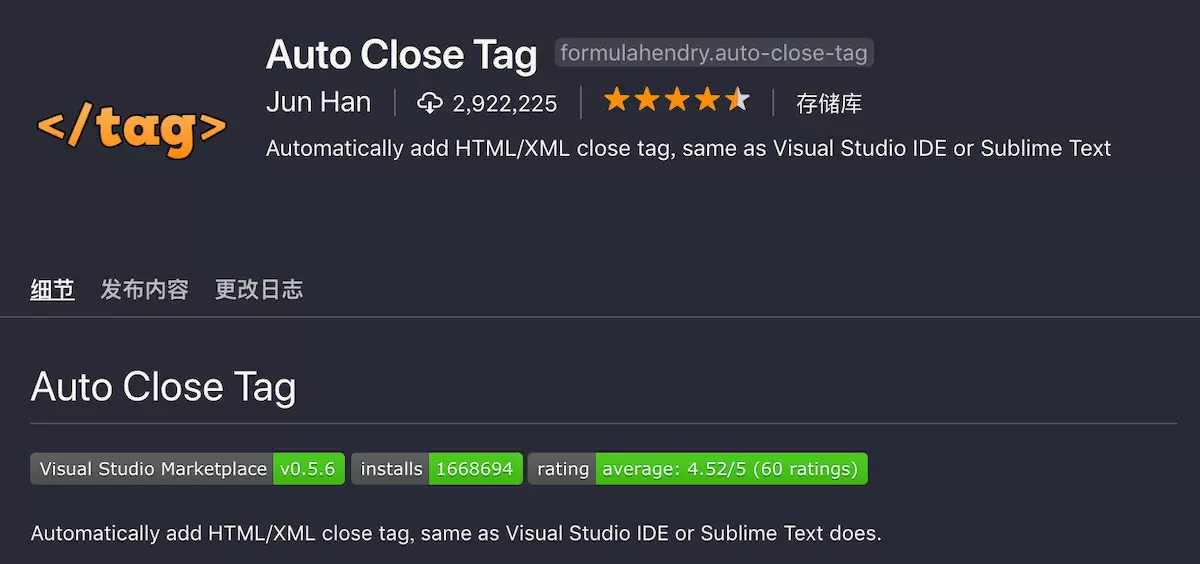
Task: Click the cloud download icon
Action: pyautogui.click(x=430, y=103)
